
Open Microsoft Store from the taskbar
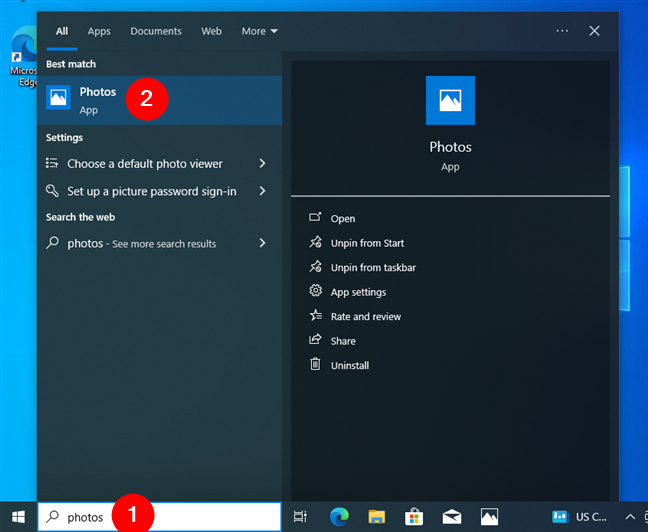click(414, 517)
